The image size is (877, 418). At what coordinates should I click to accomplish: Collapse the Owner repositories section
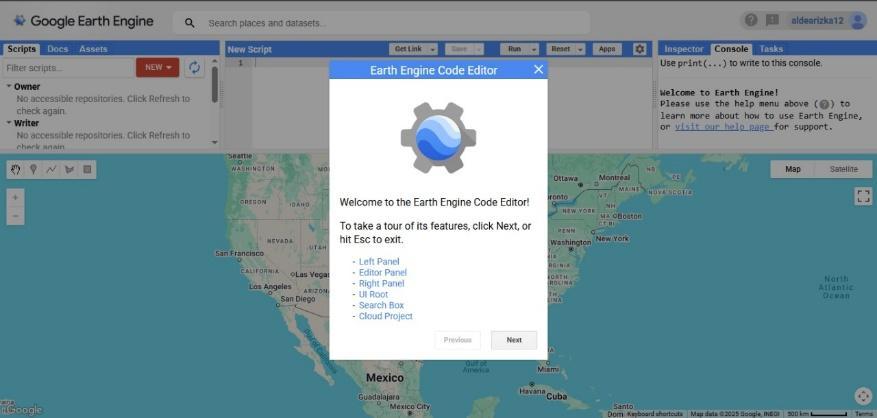point(9,87)
